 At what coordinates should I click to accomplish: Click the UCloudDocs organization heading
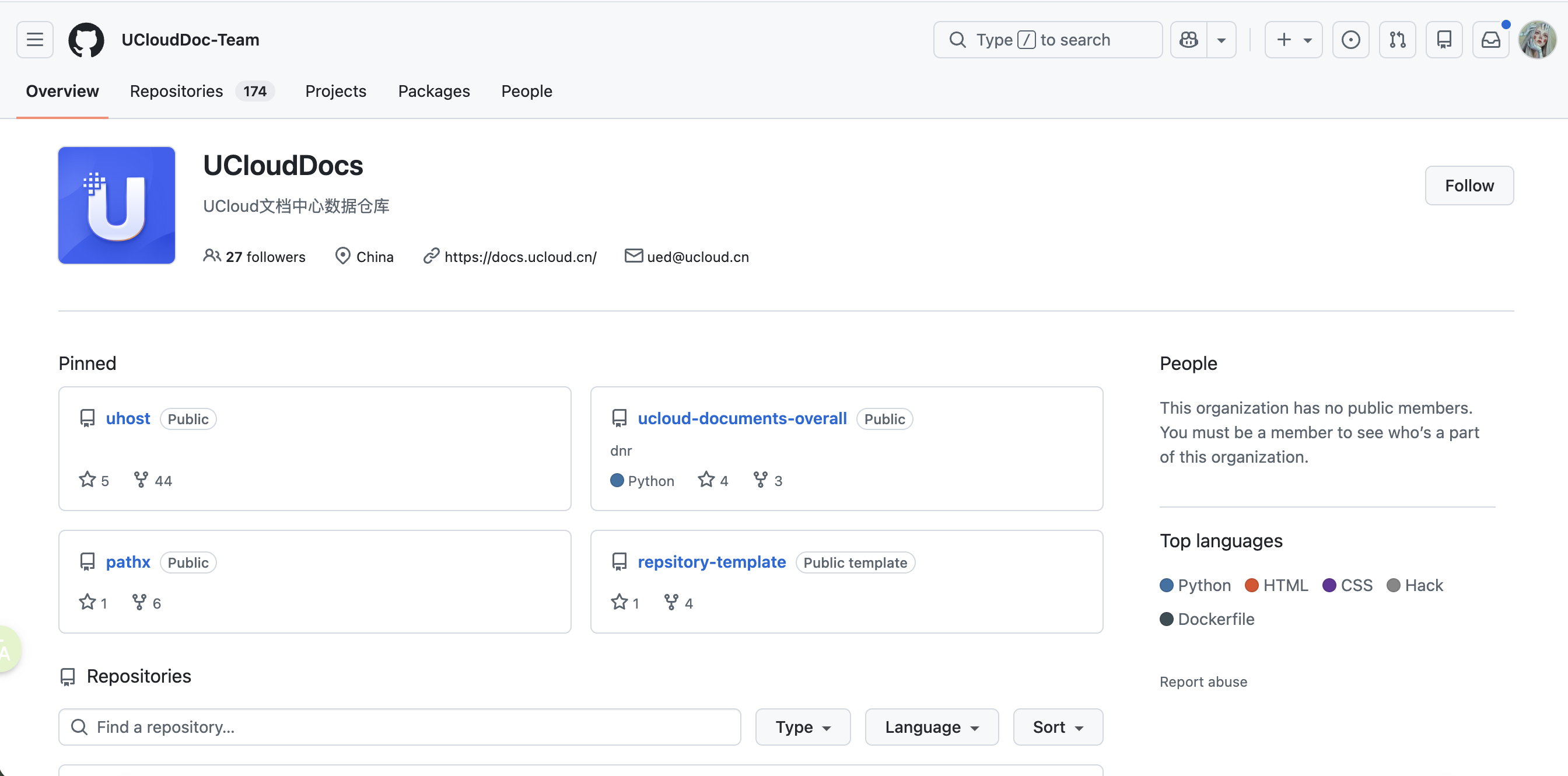tap(283, 166)
